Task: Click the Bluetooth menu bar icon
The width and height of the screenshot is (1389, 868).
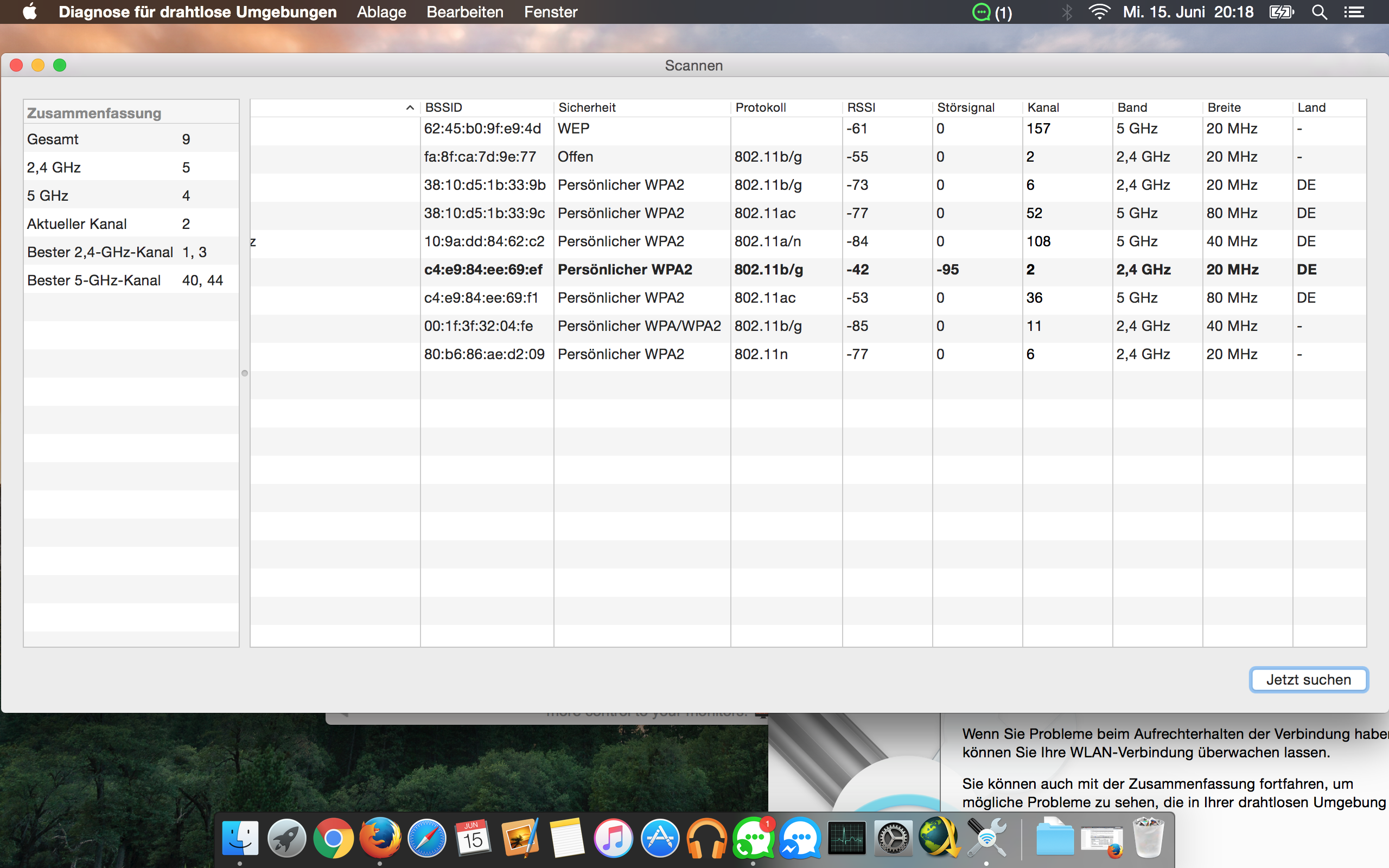Action: point(1066,12)
